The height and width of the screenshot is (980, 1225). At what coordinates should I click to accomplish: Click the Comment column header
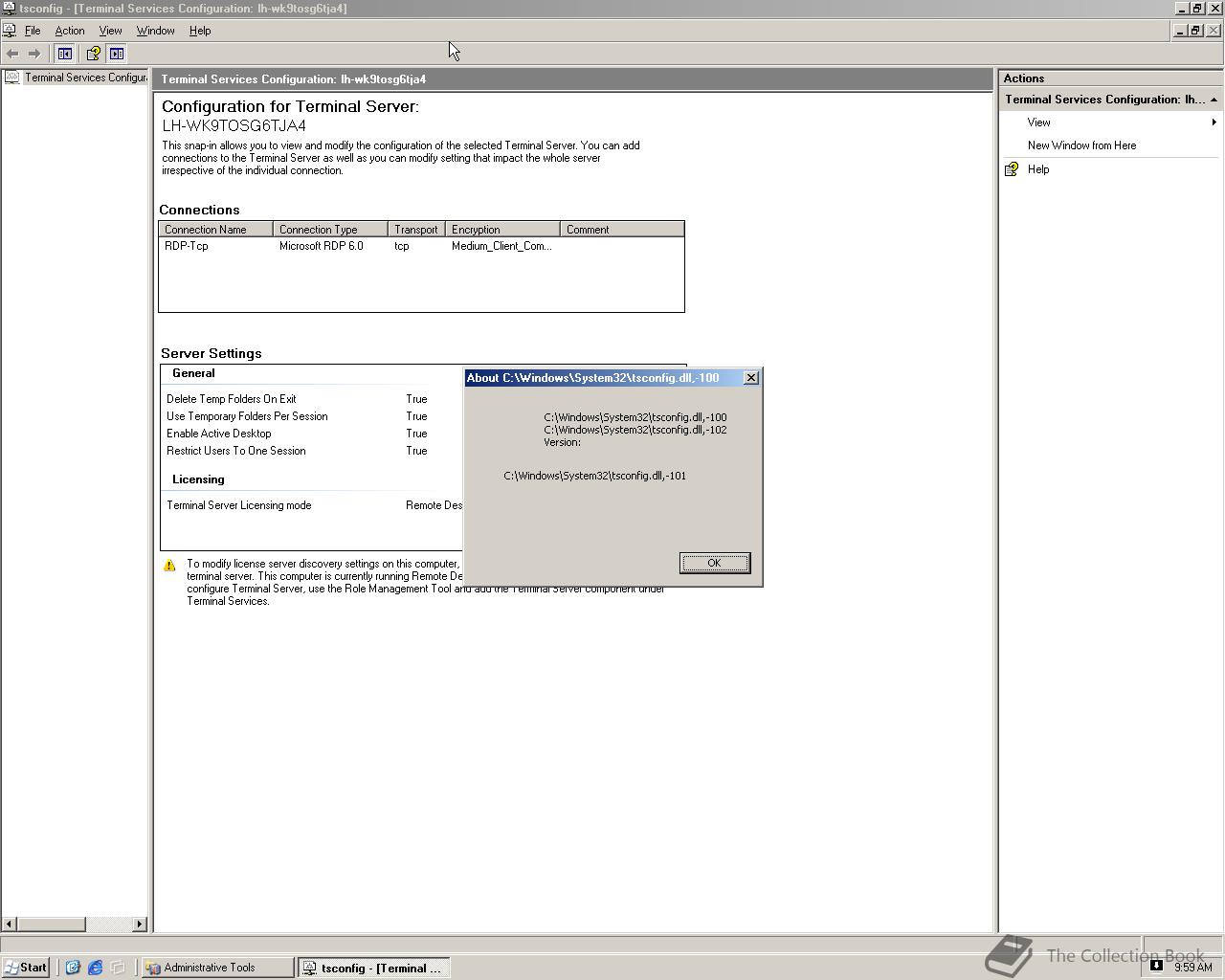pos(622,230)
